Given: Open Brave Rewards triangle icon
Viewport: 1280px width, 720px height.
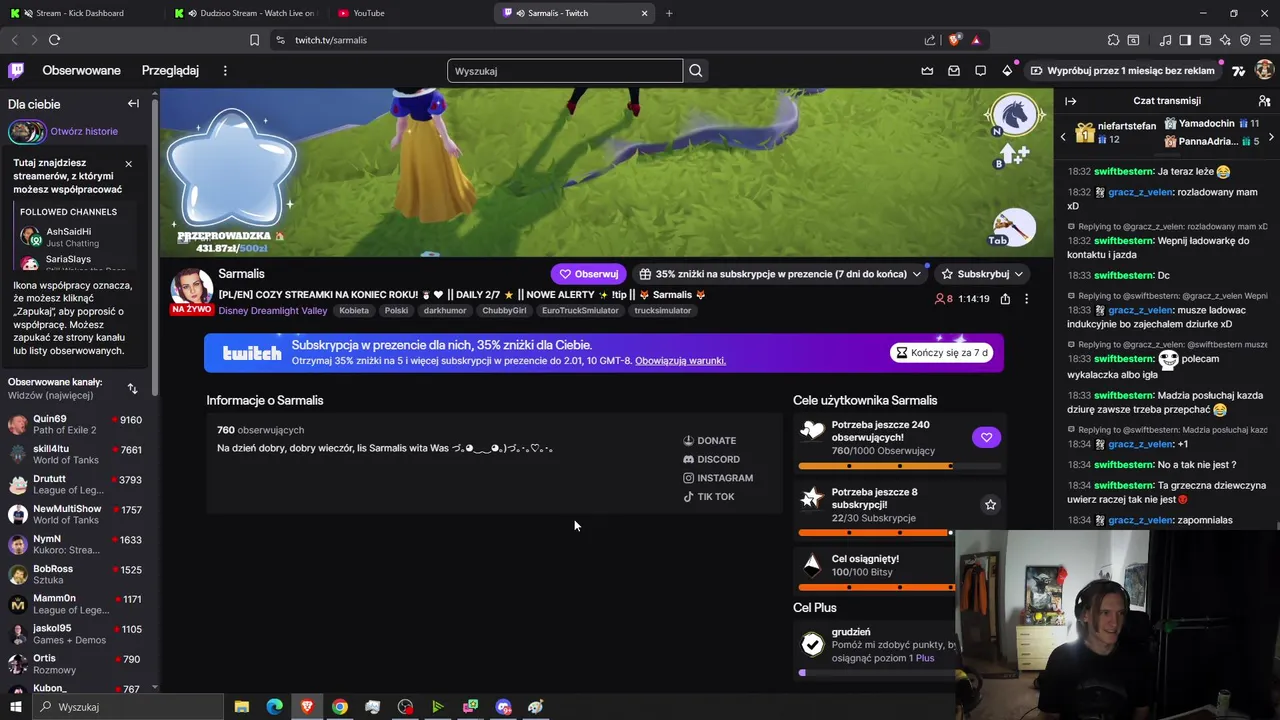Looking at the screenshot, I should click(976, 40).
